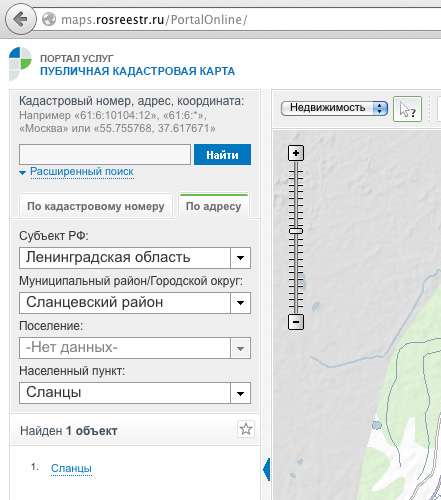Click the ПОРТАЛ УСЛУГ header text
441x500 pixels.
(77, 58)
